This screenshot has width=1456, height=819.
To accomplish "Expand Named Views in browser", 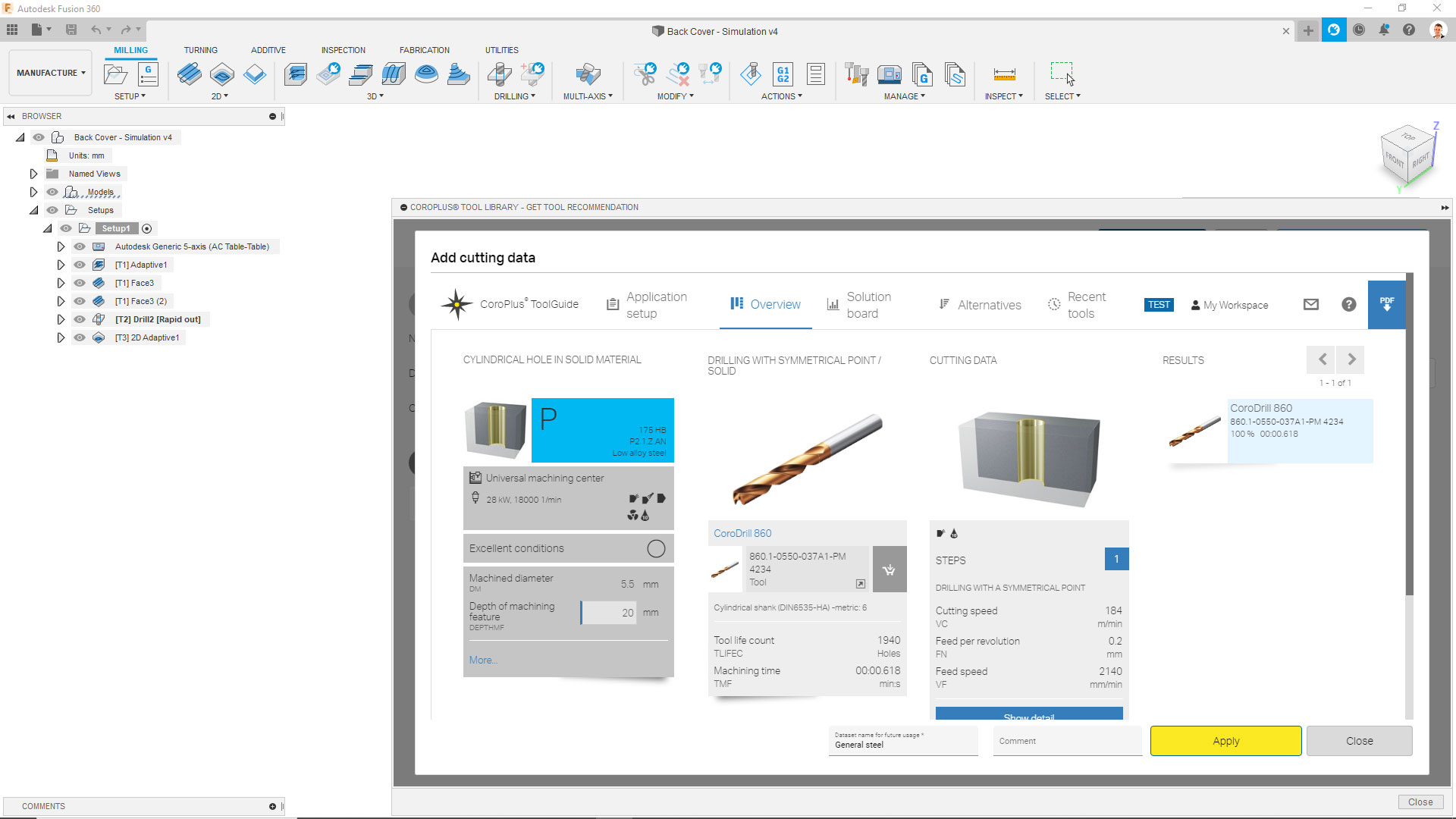I will [x=33, y=173].
